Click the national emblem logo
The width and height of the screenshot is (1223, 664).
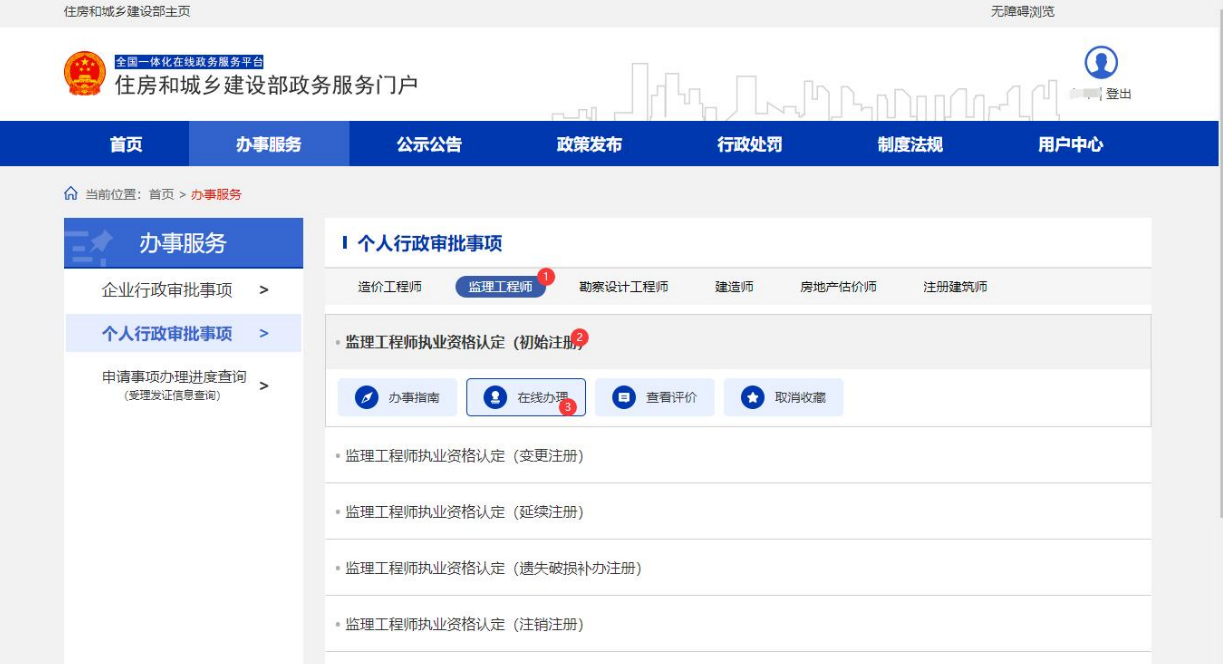click(84, 74)
